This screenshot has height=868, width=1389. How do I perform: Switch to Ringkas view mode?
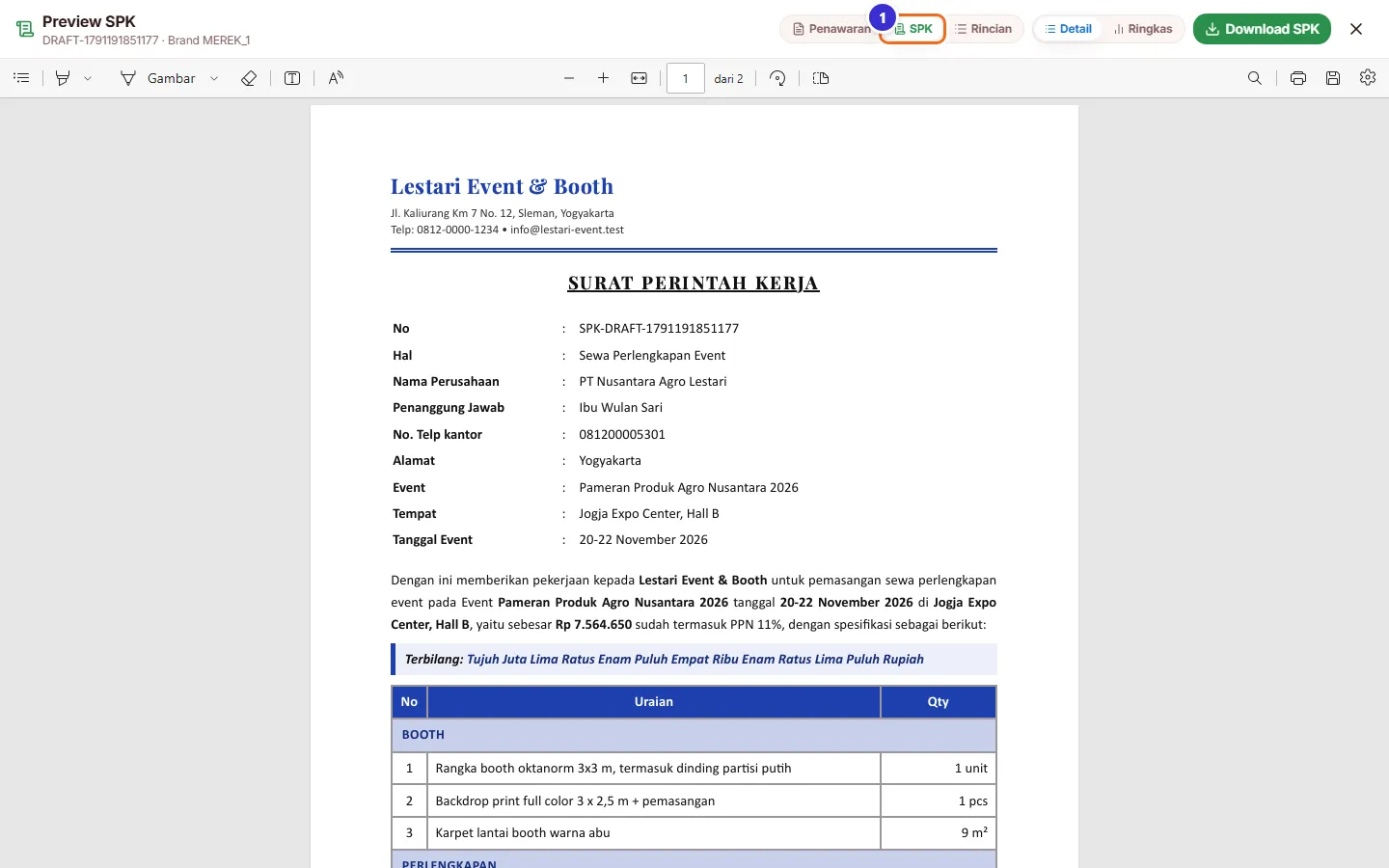1143,29
